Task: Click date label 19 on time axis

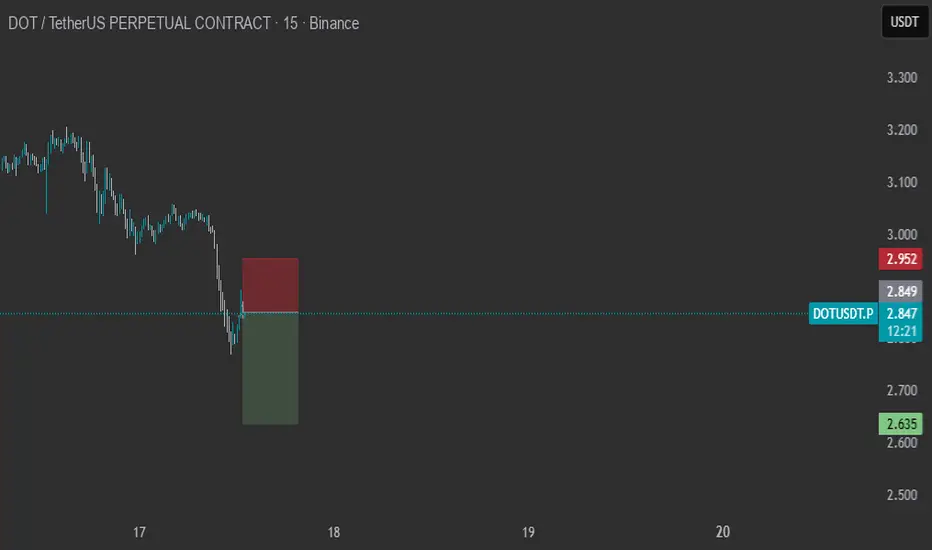Action: (529, 532)
